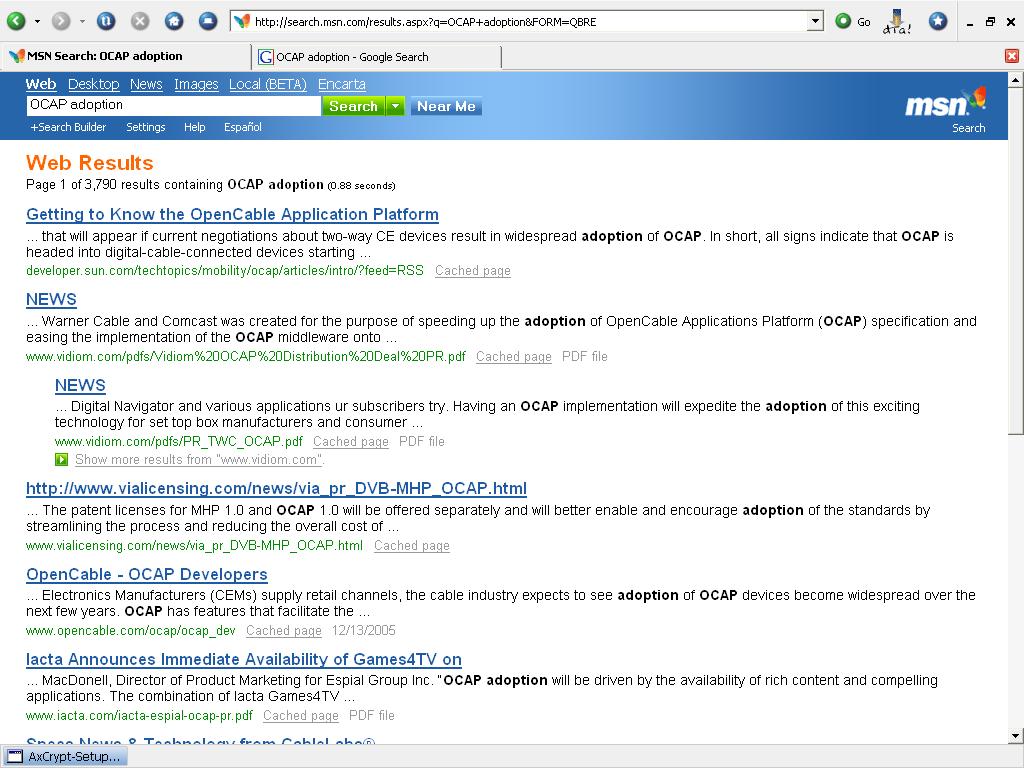
Task: Click the grey Stop loading icon
Action: click(140, 22)
